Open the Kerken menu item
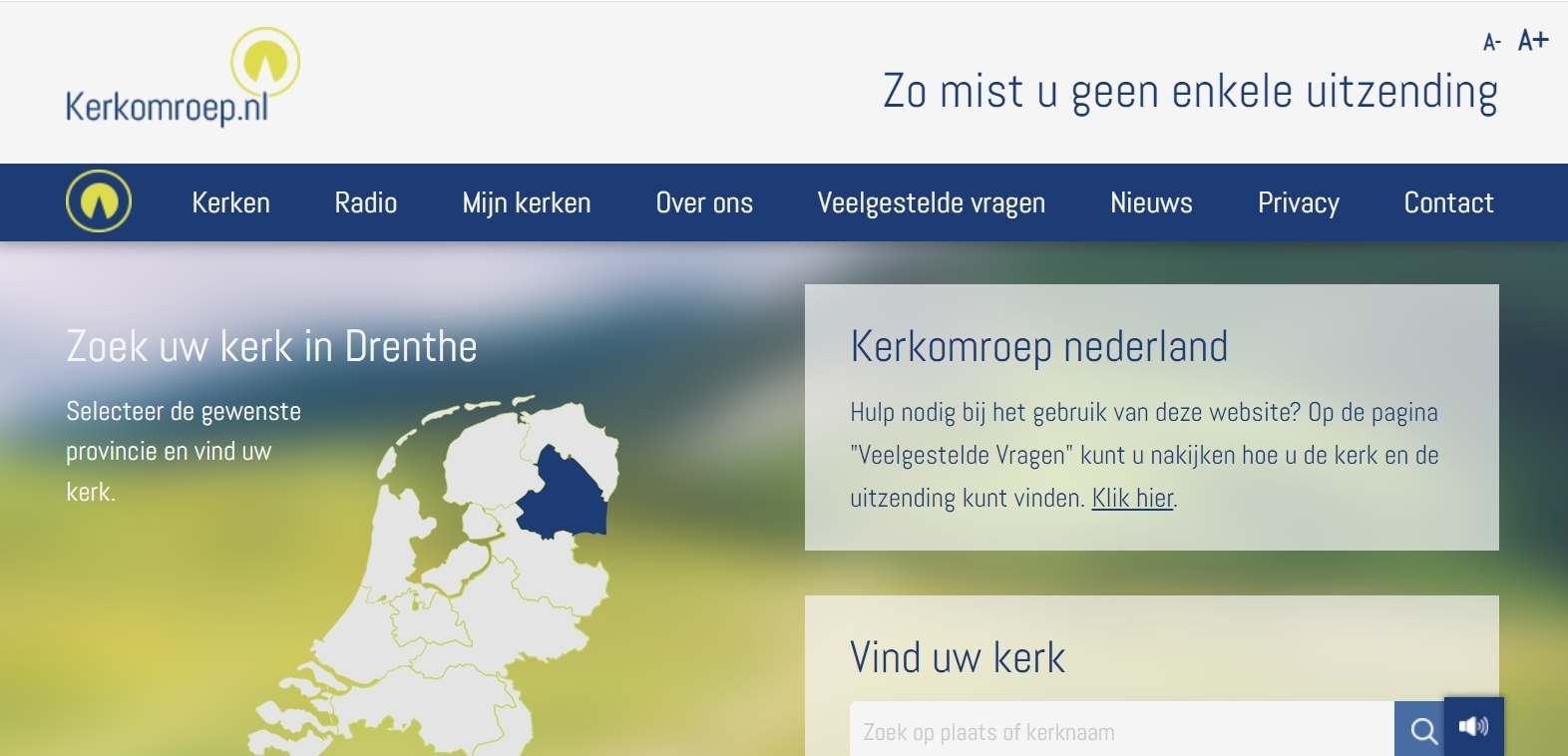Screen dimensions: 1568x756 click(231, 202)
